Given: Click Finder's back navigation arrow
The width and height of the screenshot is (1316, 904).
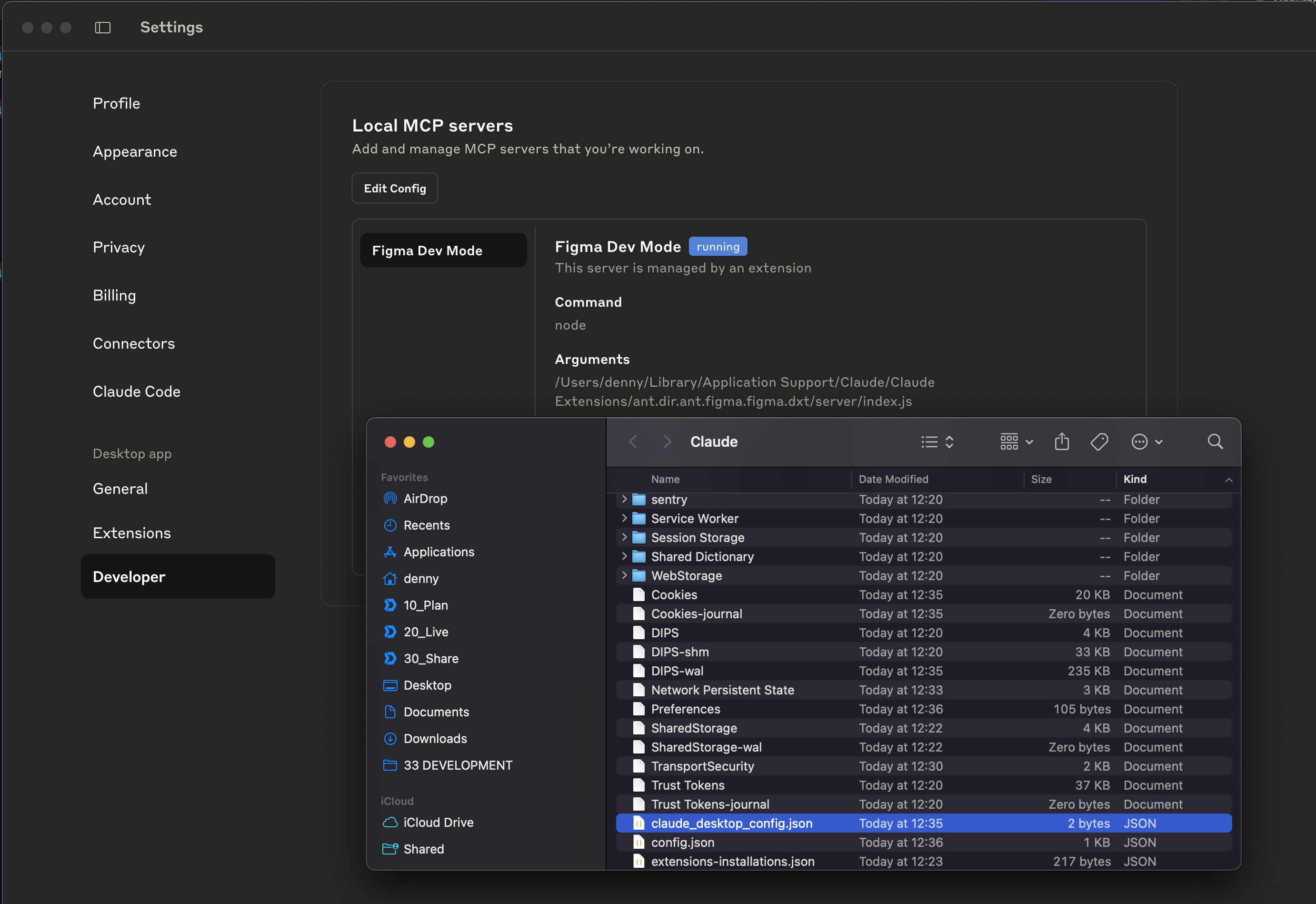Looking at the screenshot, I should [633, 442].
